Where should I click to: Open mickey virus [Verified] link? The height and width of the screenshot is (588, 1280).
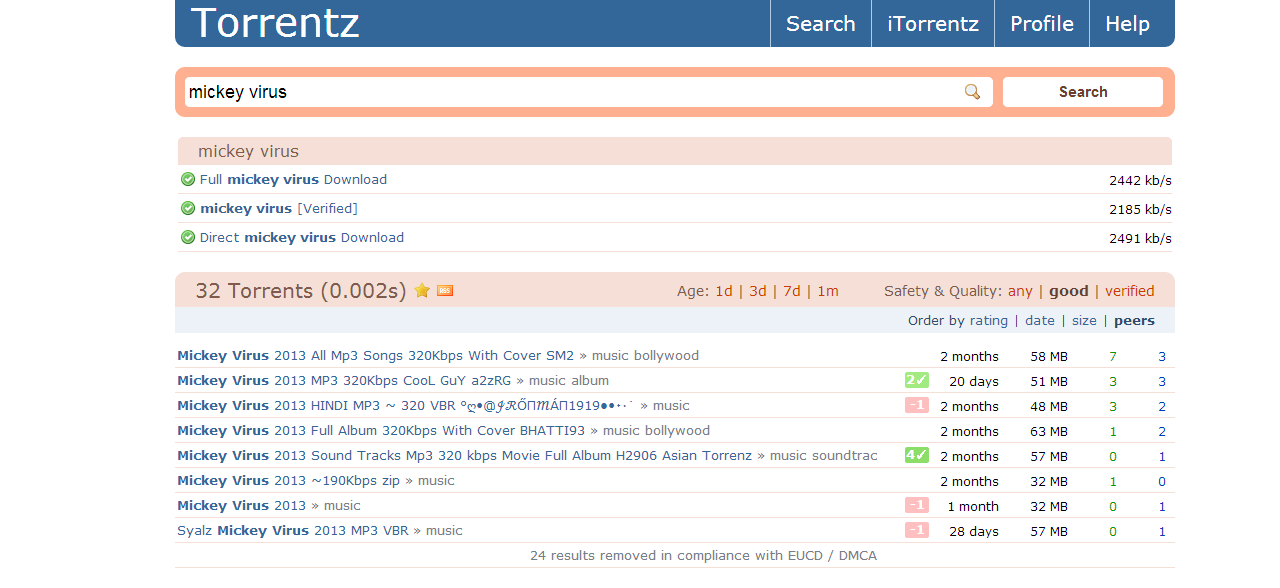click(278, 209)
